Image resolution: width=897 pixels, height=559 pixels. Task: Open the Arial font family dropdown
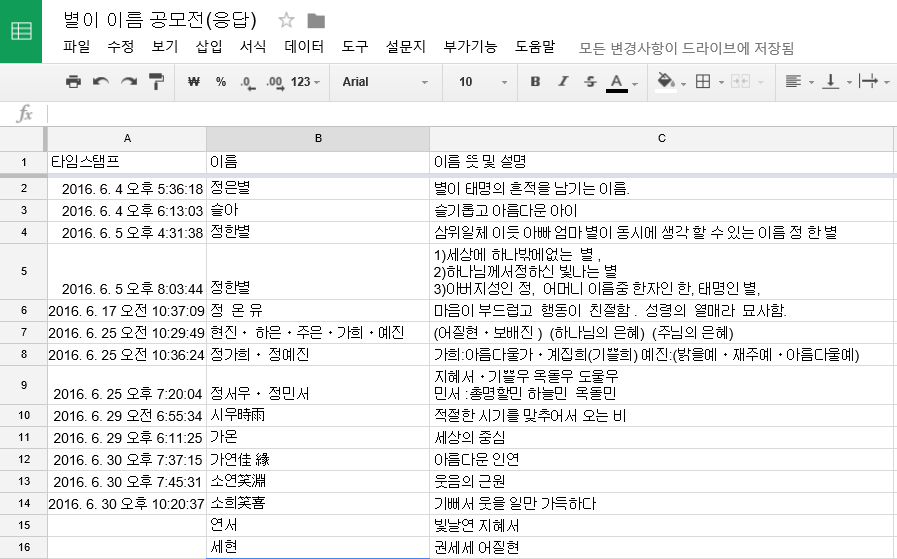[385, 82]
